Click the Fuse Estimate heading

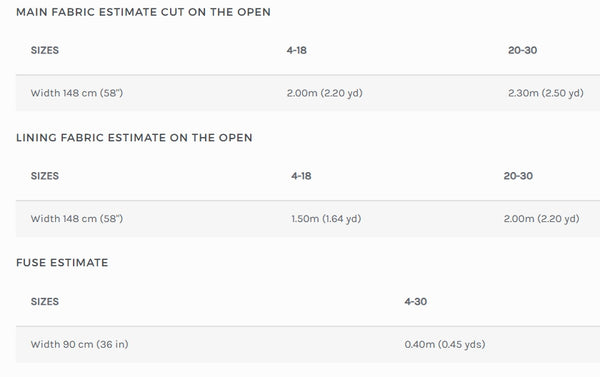(62, 263)
